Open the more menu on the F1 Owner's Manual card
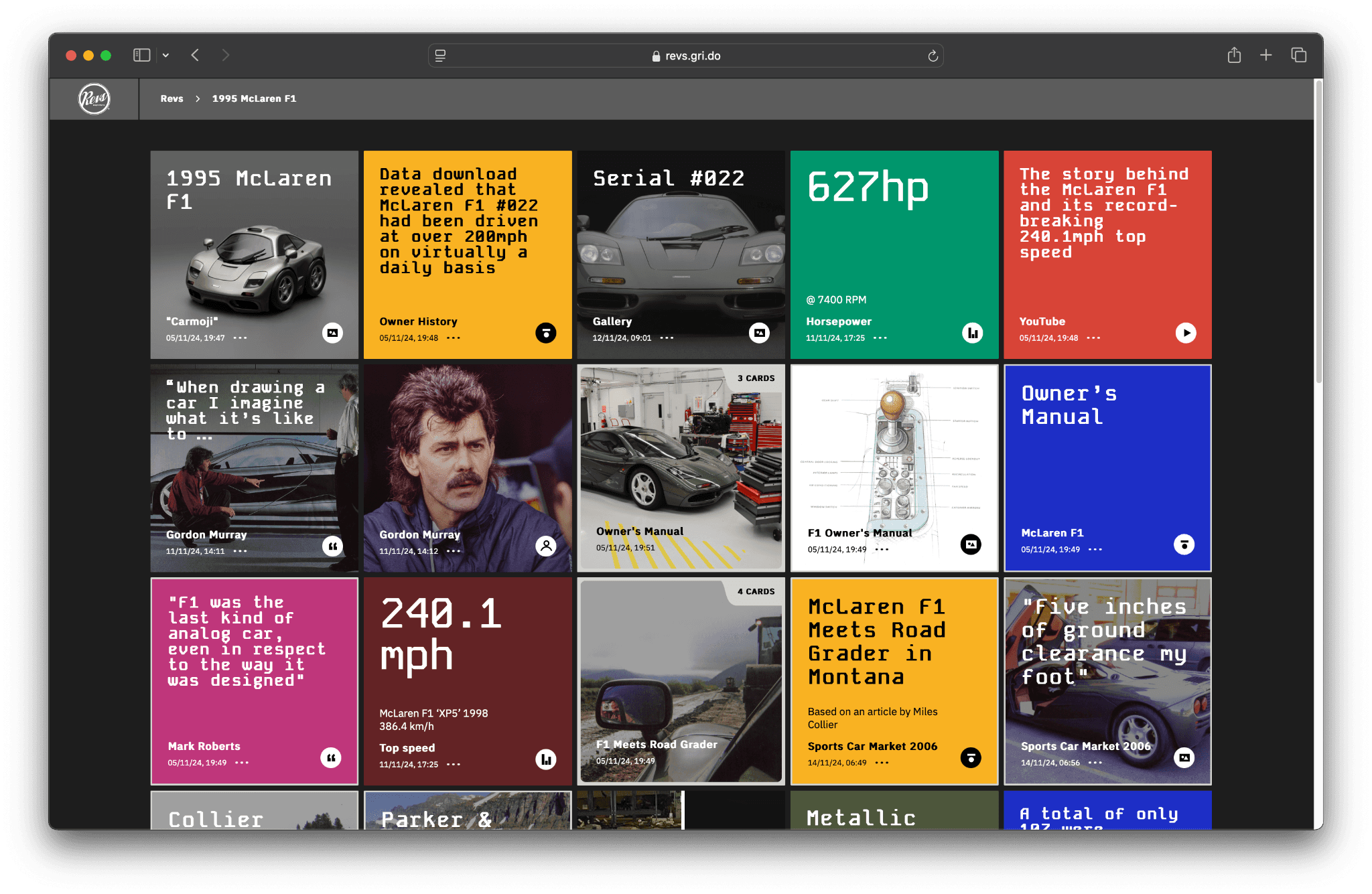1372x894 pixels. [x=882, y=550]
